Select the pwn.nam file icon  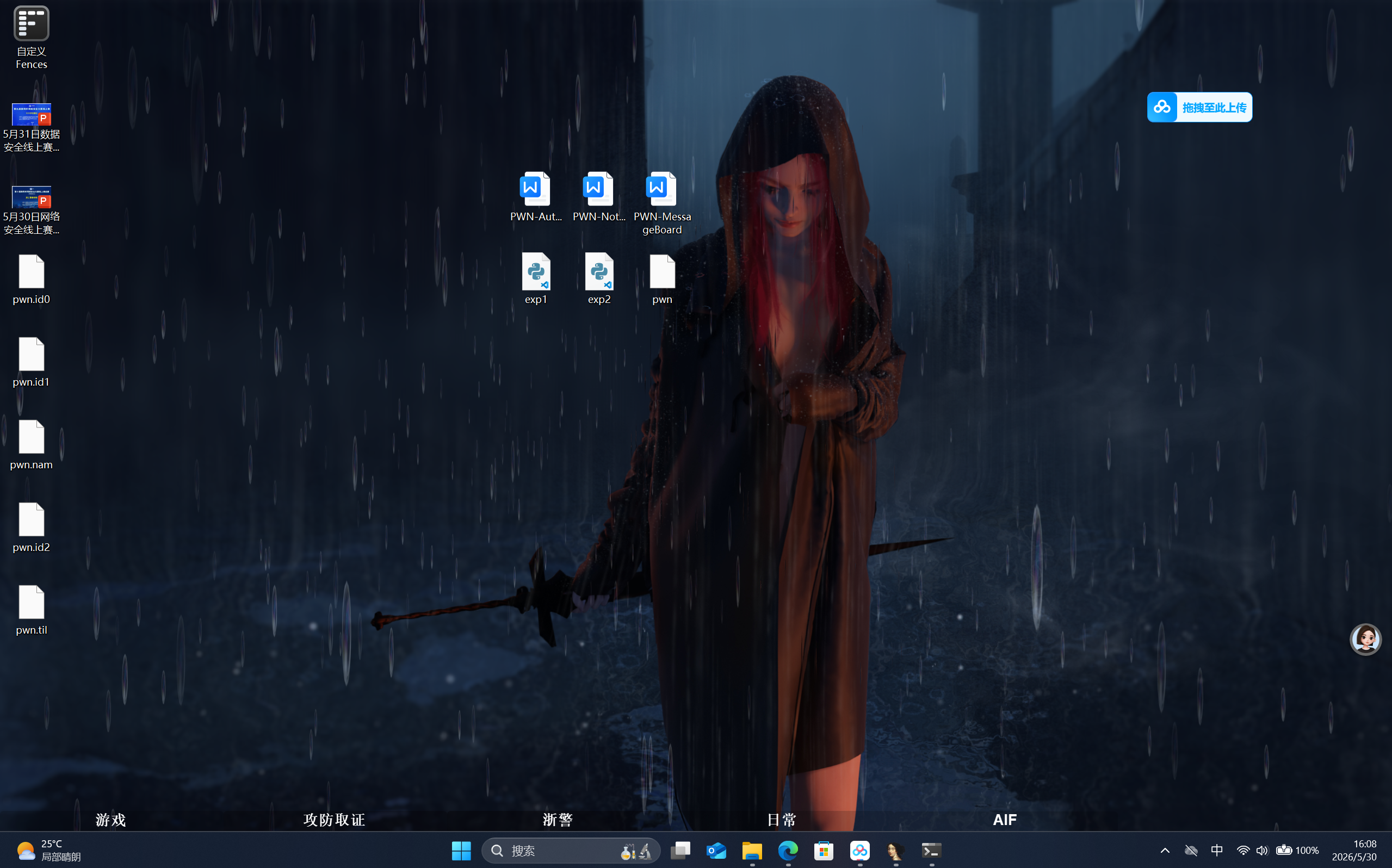[31, 445]
